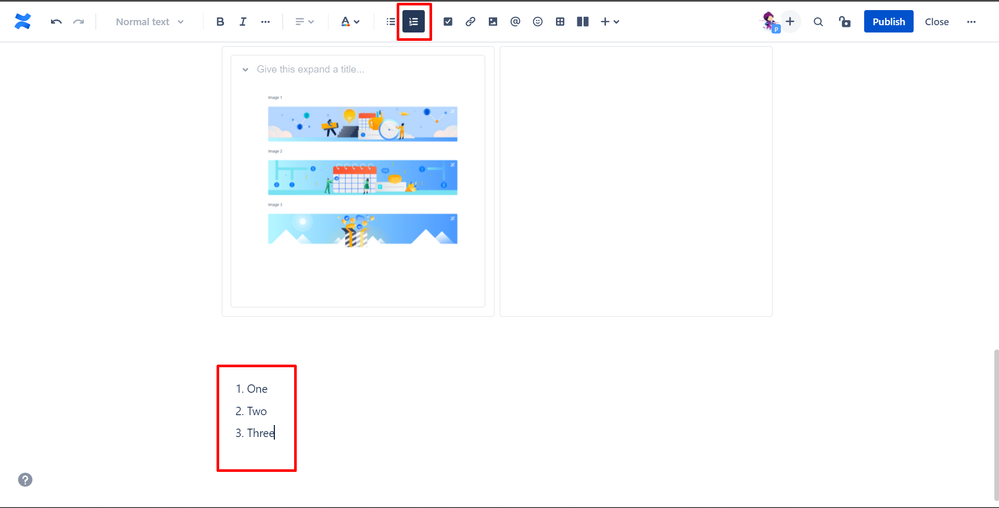
Task: Toggle bold formatting
Action: point(220,22)
